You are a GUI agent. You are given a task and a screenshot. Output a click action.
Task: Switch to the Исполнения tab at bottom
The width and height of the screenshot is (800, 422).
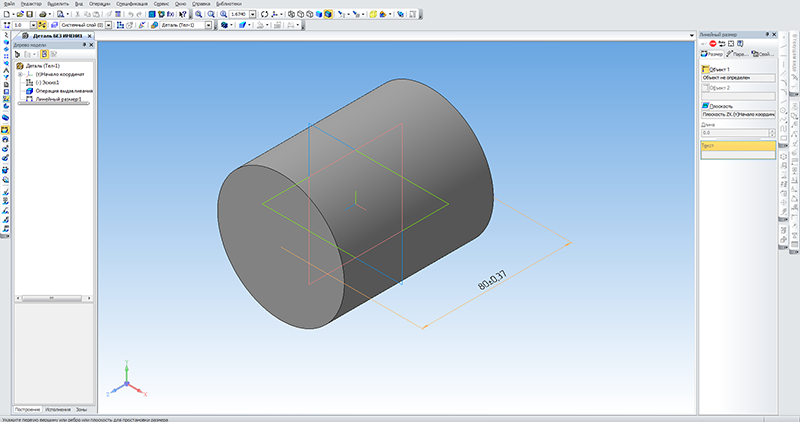pos(58,409)
